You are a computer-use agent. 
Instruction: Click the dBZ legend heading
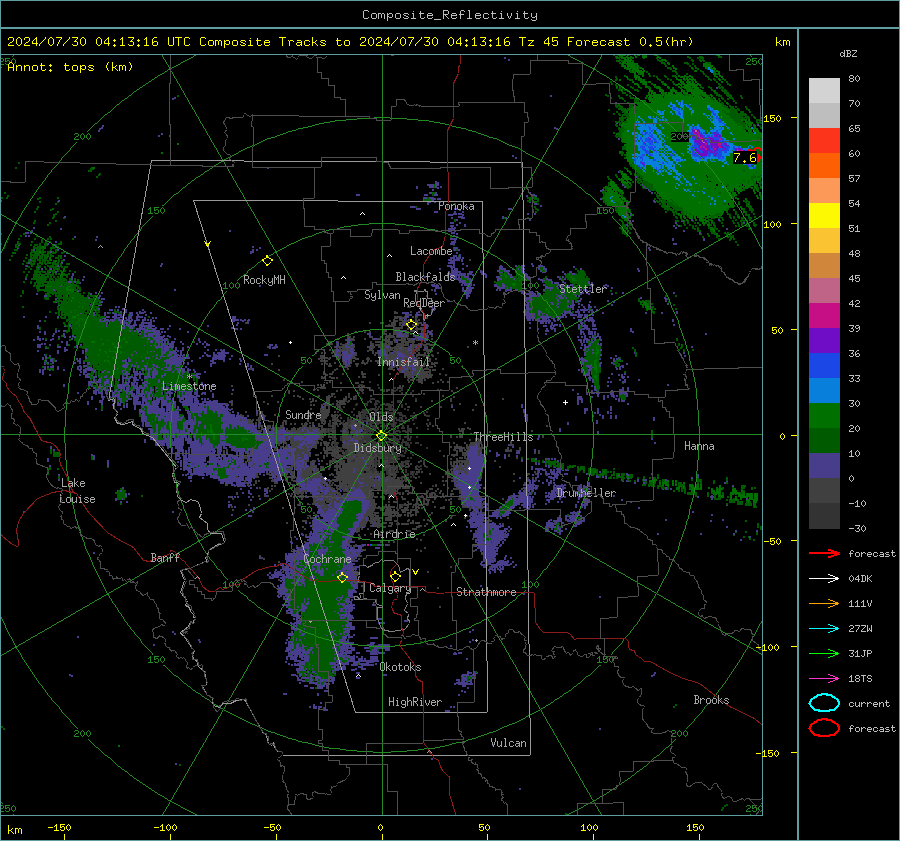848,53
